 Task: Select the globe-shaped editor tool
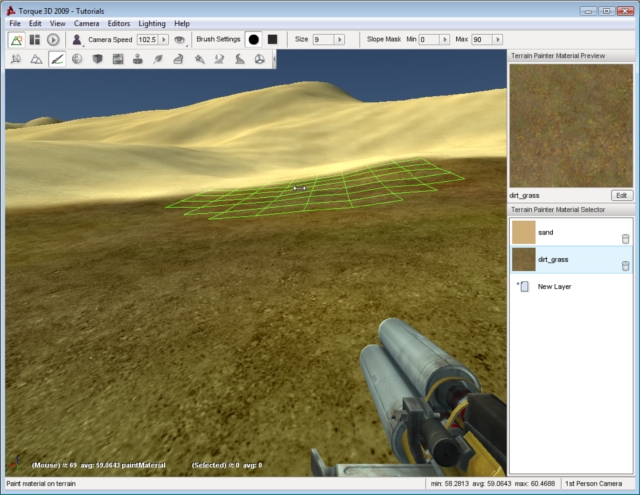point(77,60)
